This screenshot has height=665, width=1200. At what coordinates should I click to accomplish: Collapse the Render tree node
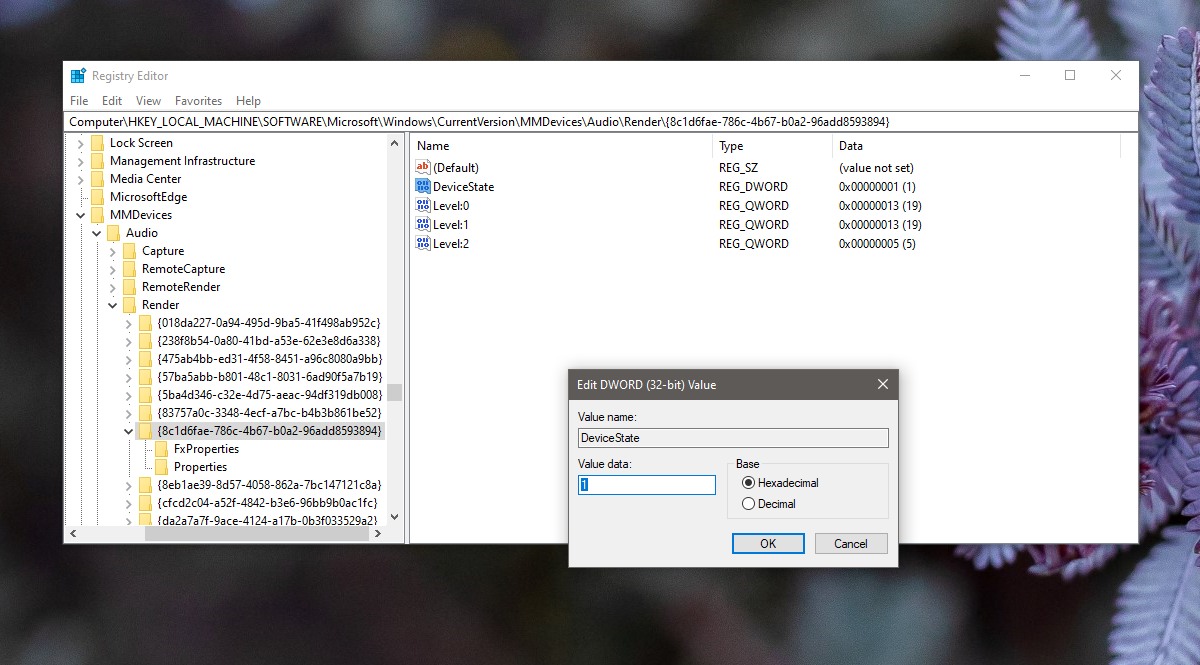pos(112,305)
